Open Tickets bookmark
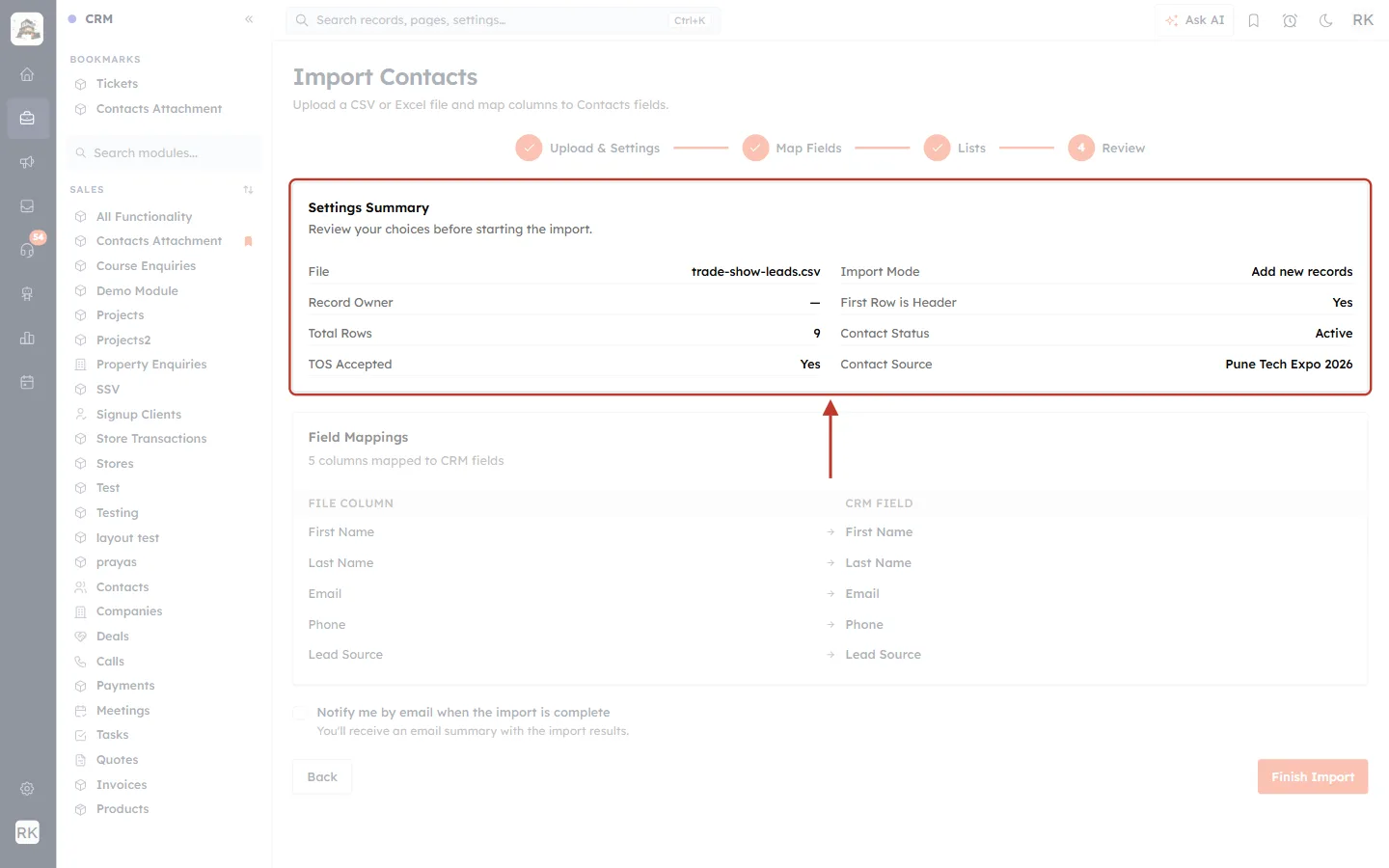The width and height of the screenshot is (1389, 868). coord(117,84)
